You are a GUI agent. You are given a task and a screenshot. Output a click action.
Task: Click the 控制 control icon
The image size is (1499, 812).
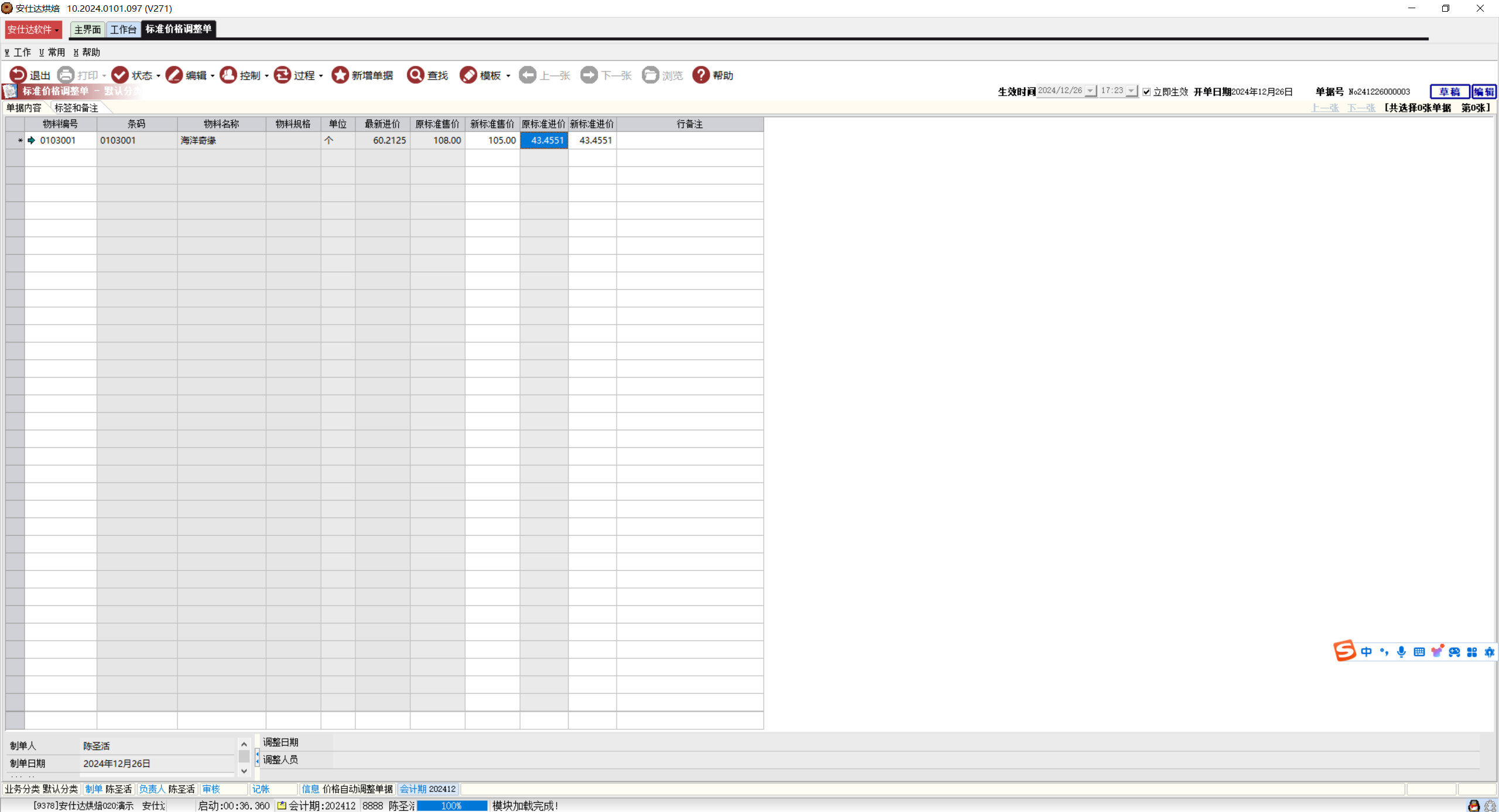[x=228, y=75]
